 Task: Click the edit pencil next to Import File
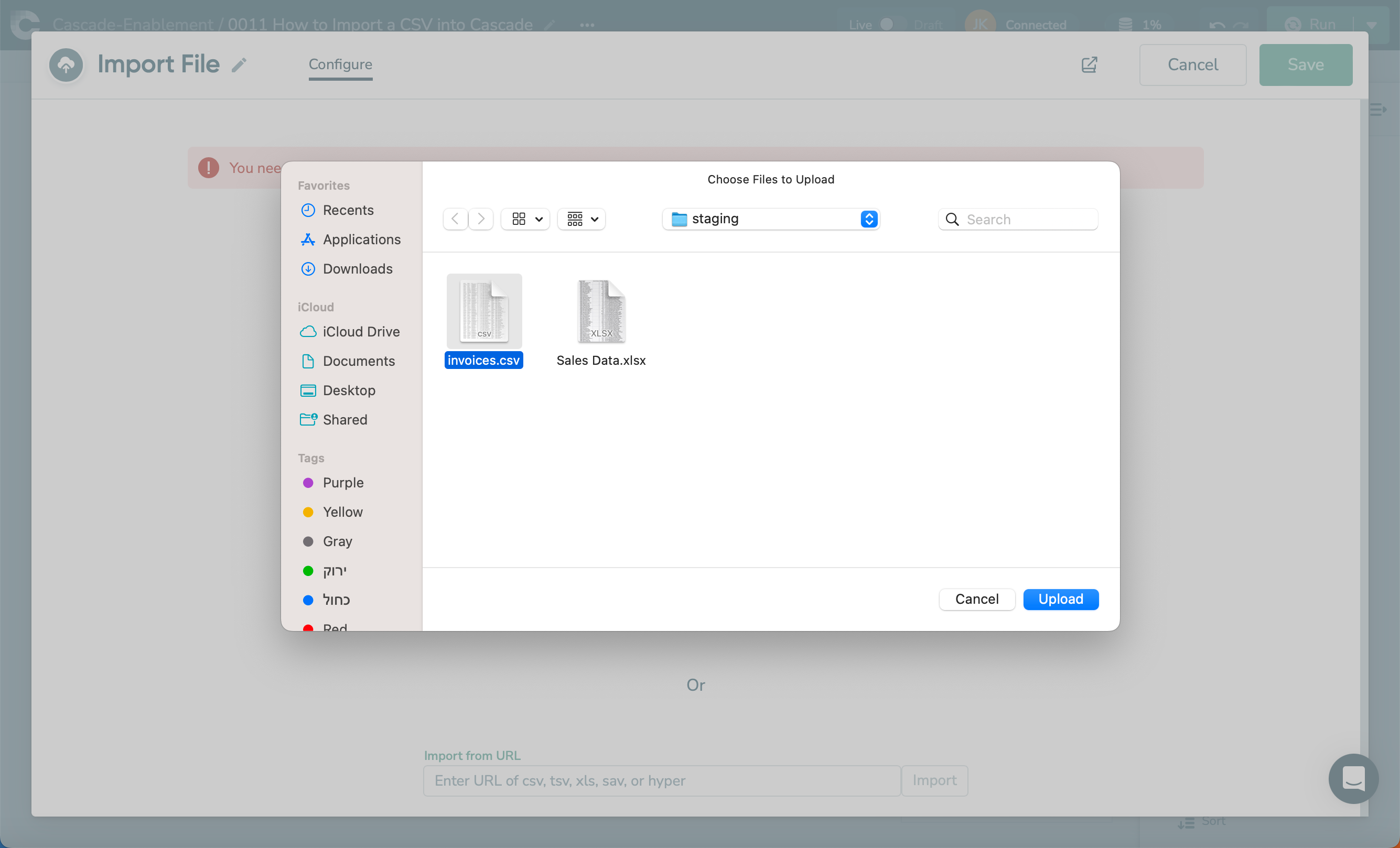click(x=239, y=66)
